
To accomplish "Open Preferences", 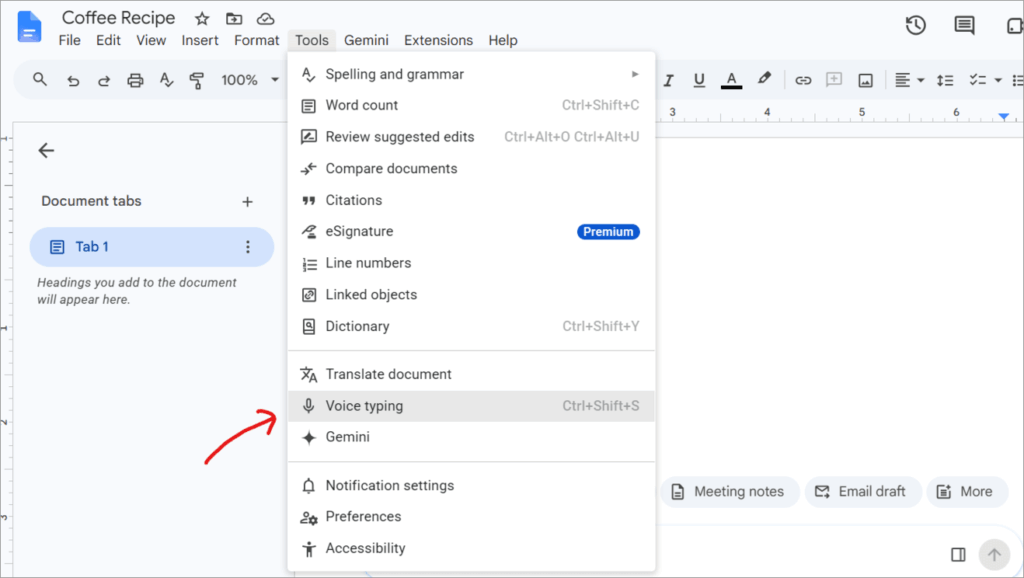I will pos(471,517).
